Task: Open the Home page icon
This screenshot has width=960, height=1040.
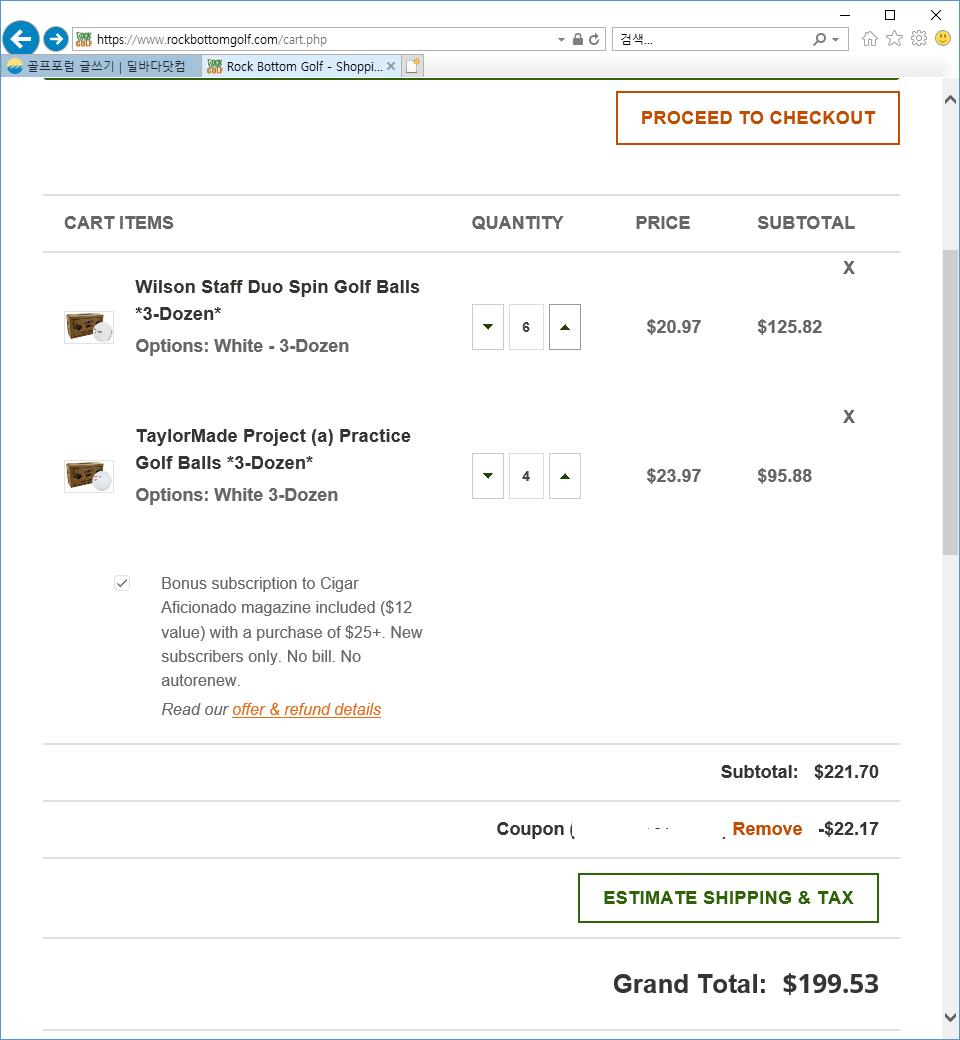Action: (870, 39)
